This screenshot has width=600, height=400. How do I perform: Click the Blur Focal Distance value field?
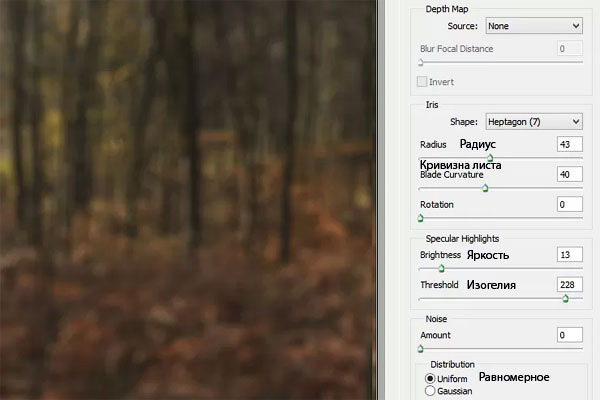point(570,49)
